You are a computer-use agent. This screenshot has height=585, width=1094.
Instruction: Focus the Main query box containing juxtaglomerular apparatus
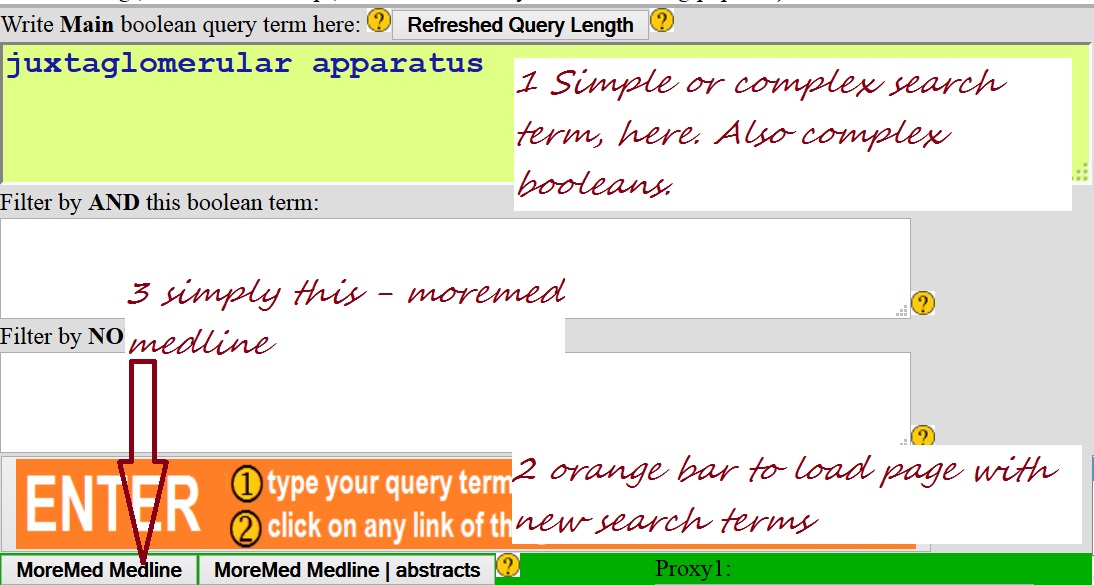546,113
